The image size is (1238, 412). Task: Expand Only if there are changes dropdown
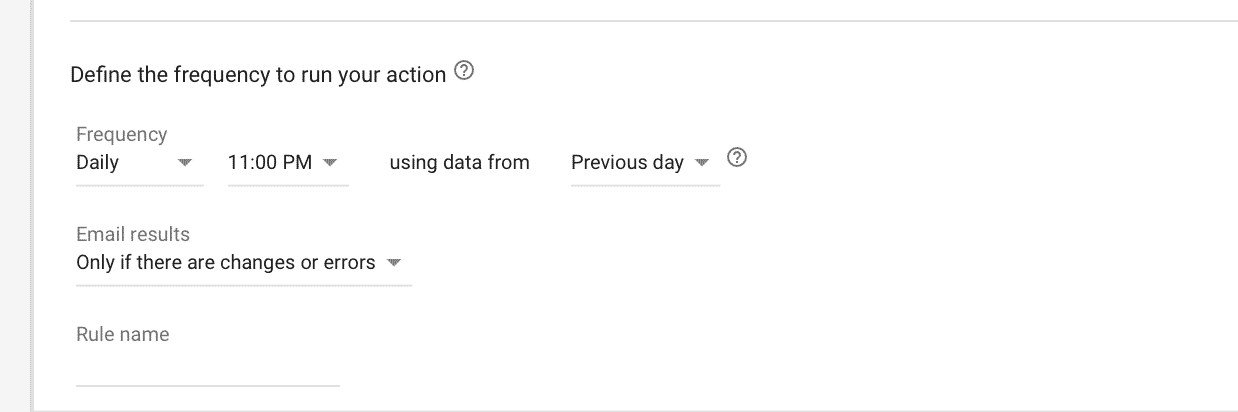(244, 264)
